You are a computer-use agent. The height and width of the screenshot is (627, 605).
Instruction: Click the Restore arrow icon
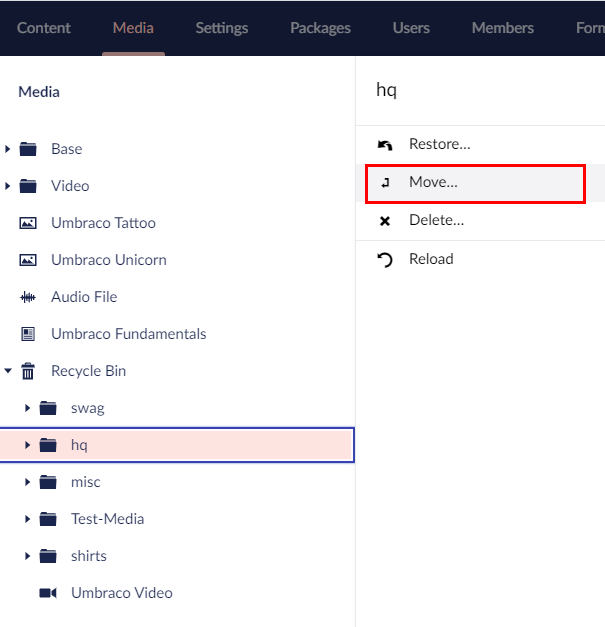(385, 145)
